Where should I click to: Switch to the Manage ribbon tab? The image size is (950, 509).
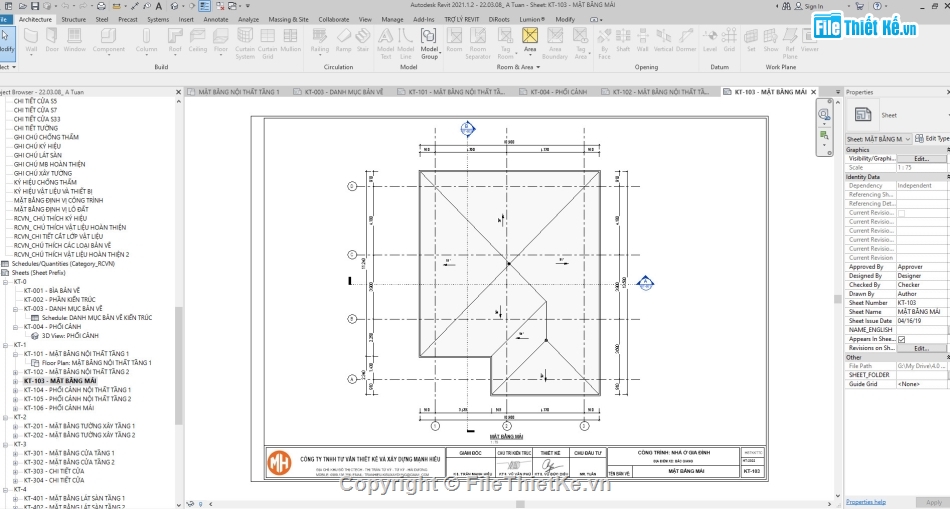click(x=392, y=19)
